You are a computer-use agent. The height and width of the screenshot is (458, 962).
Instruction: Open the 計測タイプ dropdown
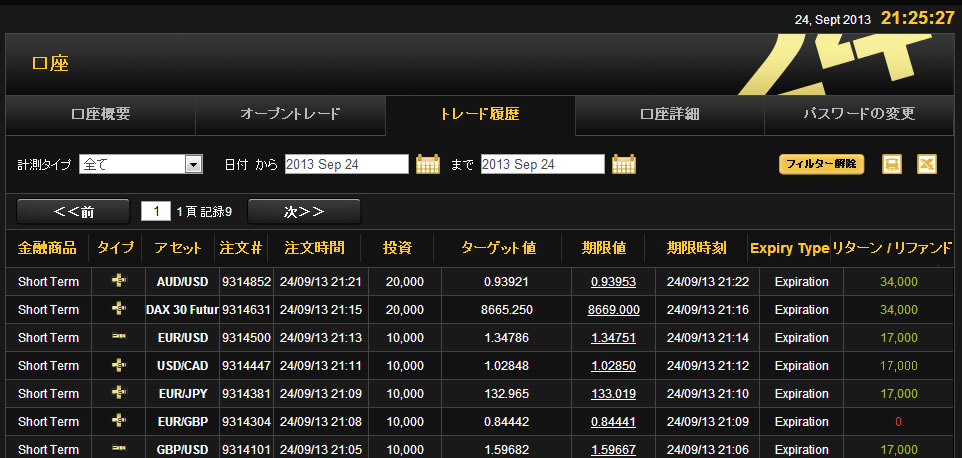141,164
